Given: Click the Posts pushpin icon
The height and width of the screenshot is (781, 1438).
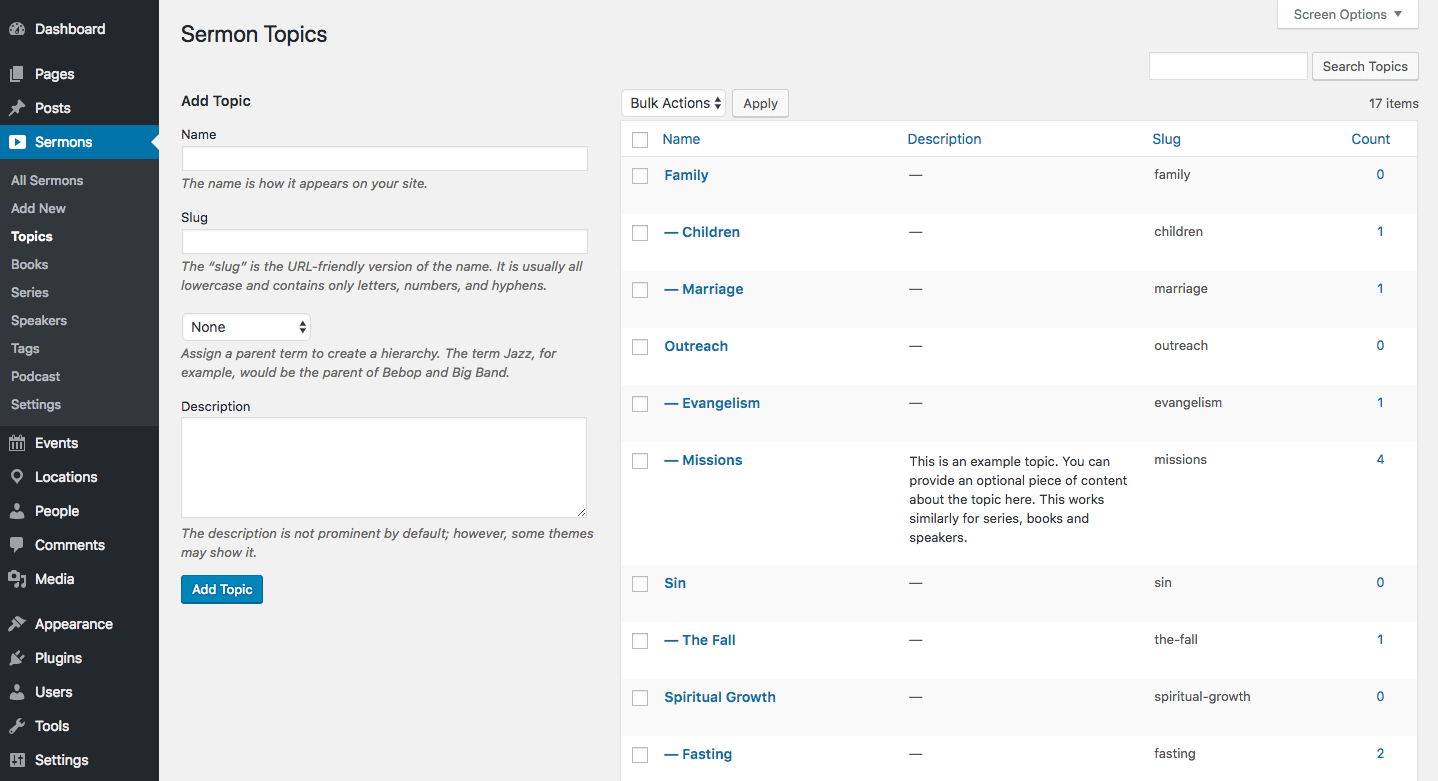Looking at the screenshot, I should (17, 108).
